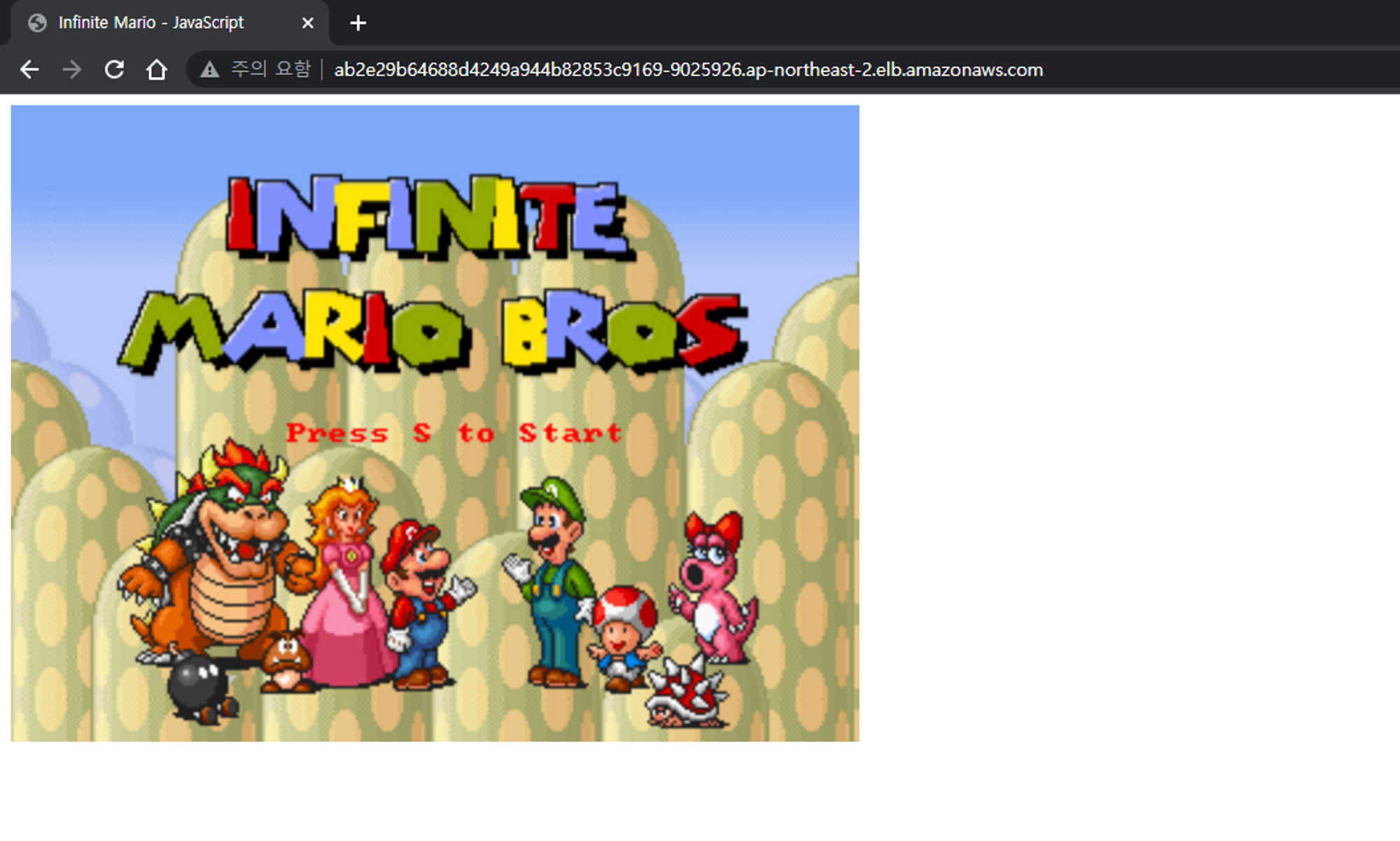
Task: Click the INFINITE title logo
Action: [x=428, y=216]
